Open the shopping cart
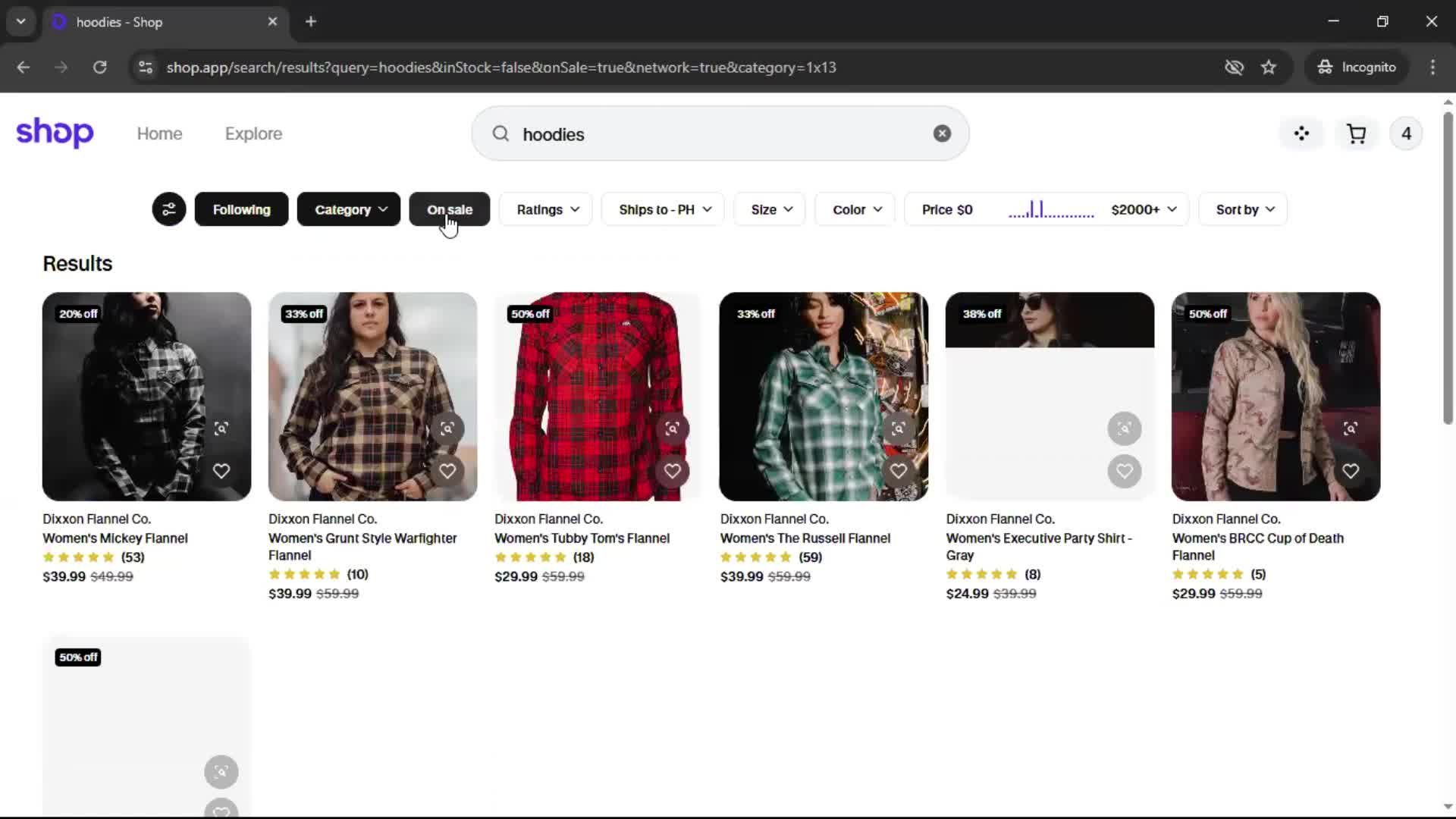 [1356, 134]
